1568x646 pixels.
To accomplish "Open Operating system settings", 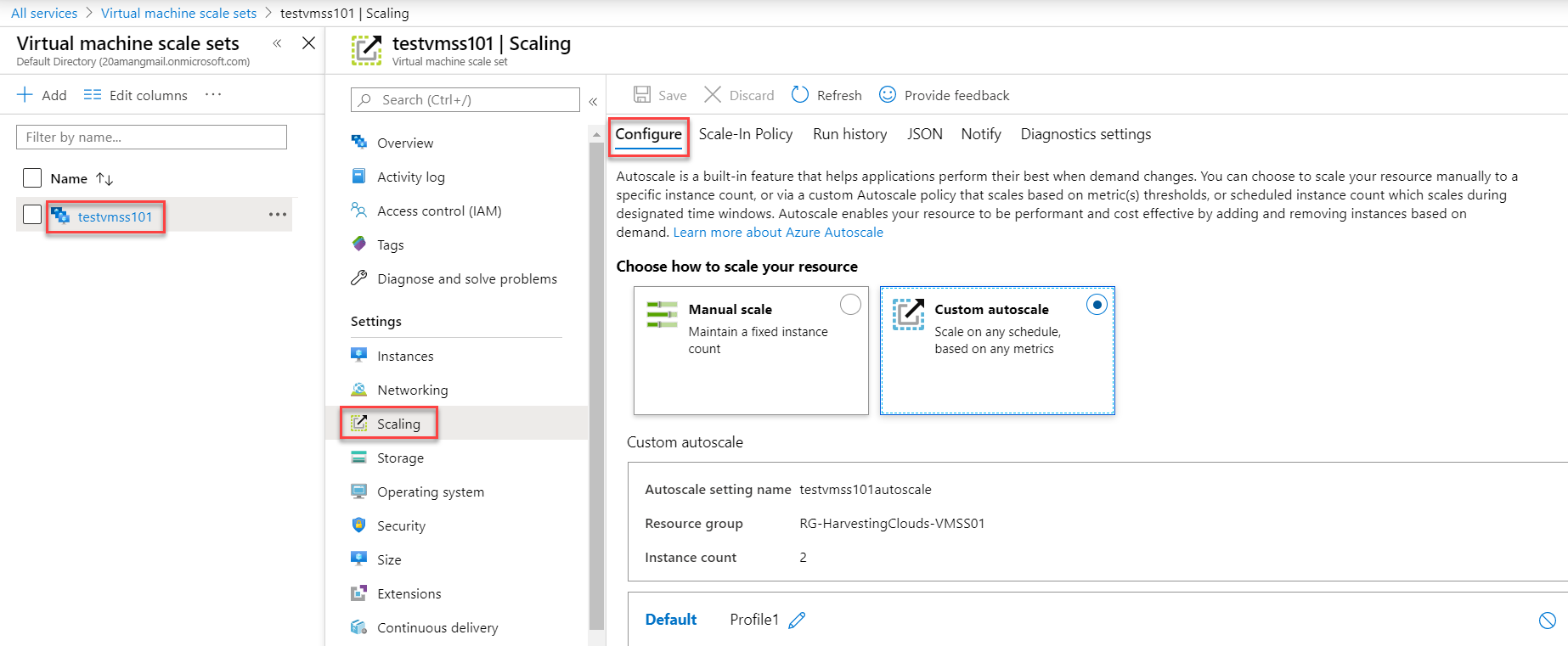I will pyautogui.click(x=431, y=492).
